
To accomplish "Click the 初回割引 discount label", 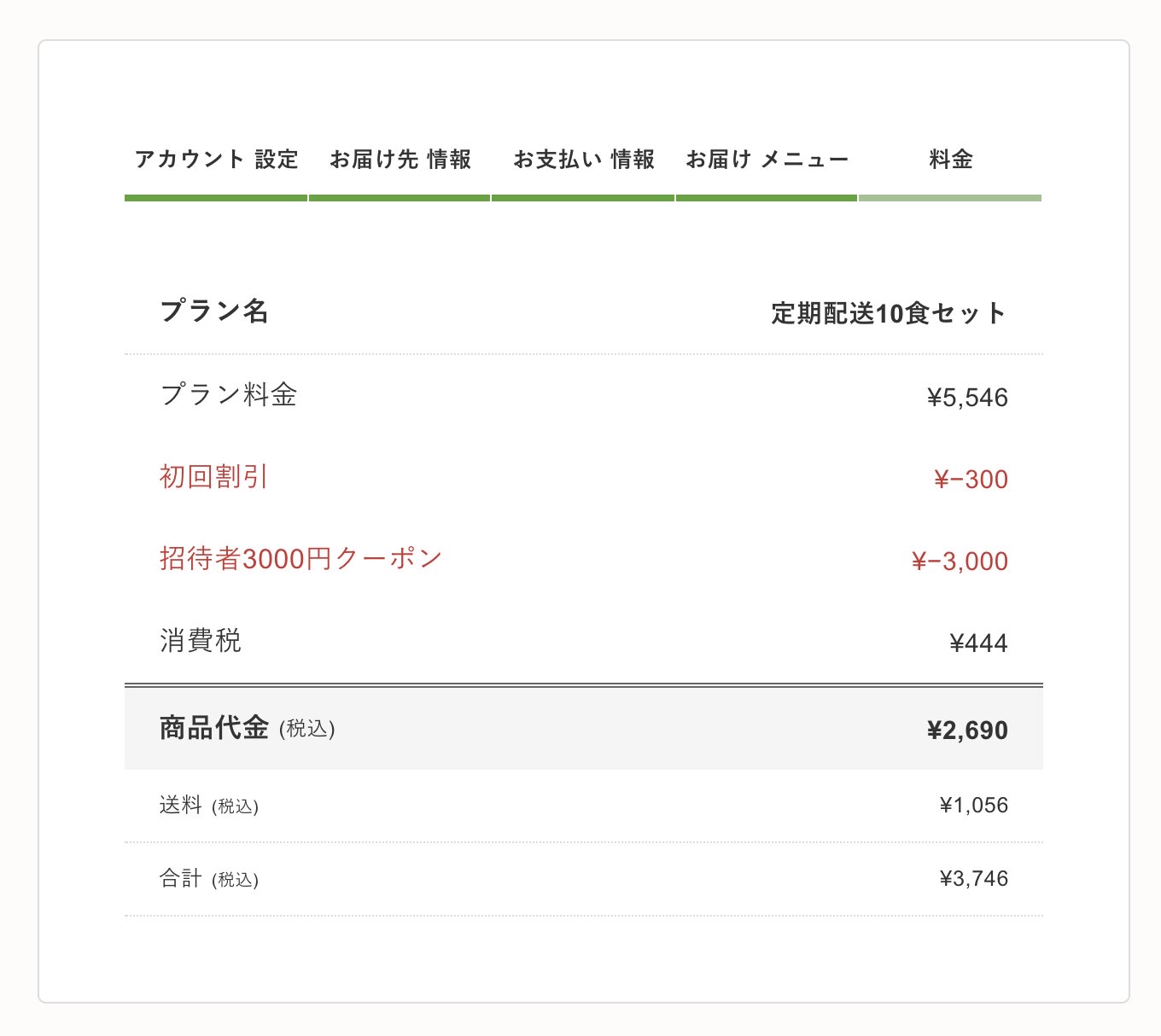I will pos(214,477).
